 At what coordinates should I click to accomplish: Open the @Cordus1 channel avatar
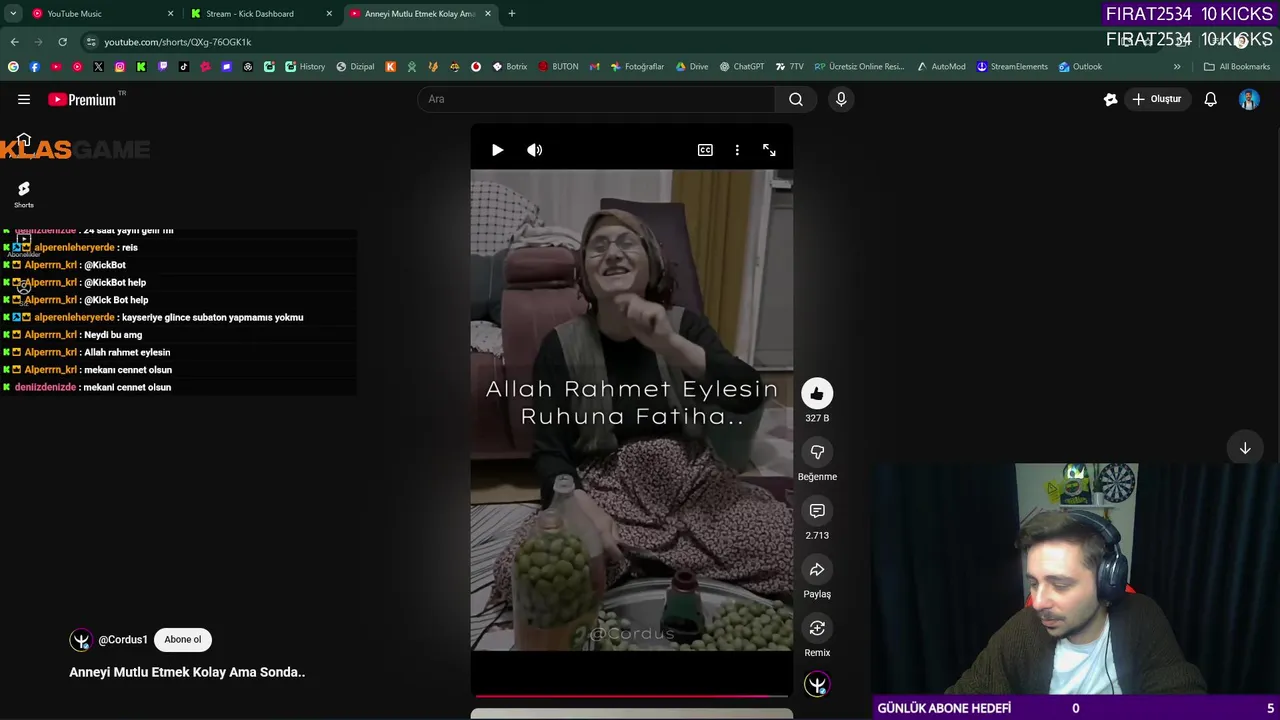[81, 640]
